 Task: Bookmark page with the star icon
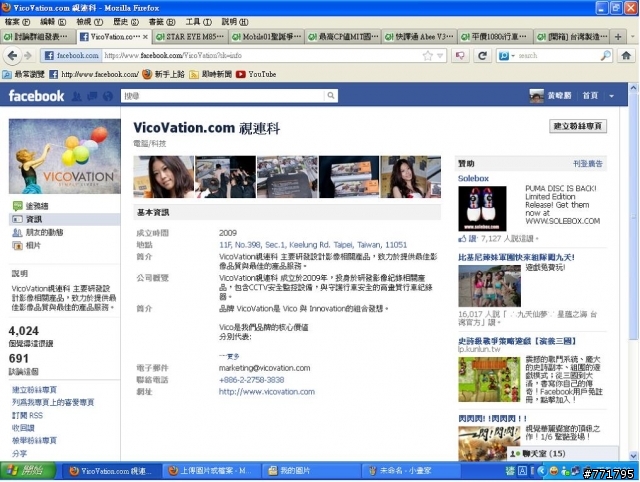[x=427, y=56]
